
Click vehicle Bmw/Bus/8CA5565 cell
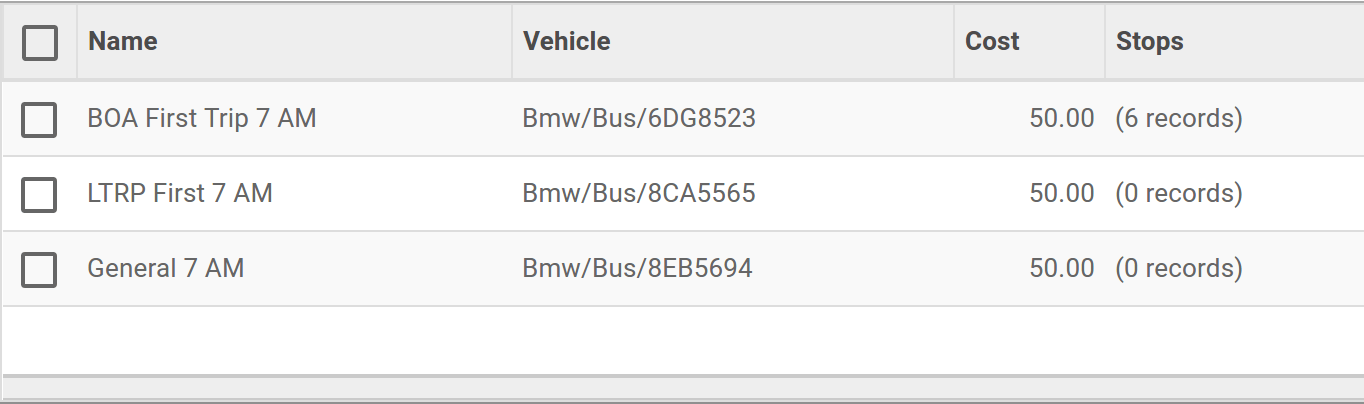tap(639, 193)
